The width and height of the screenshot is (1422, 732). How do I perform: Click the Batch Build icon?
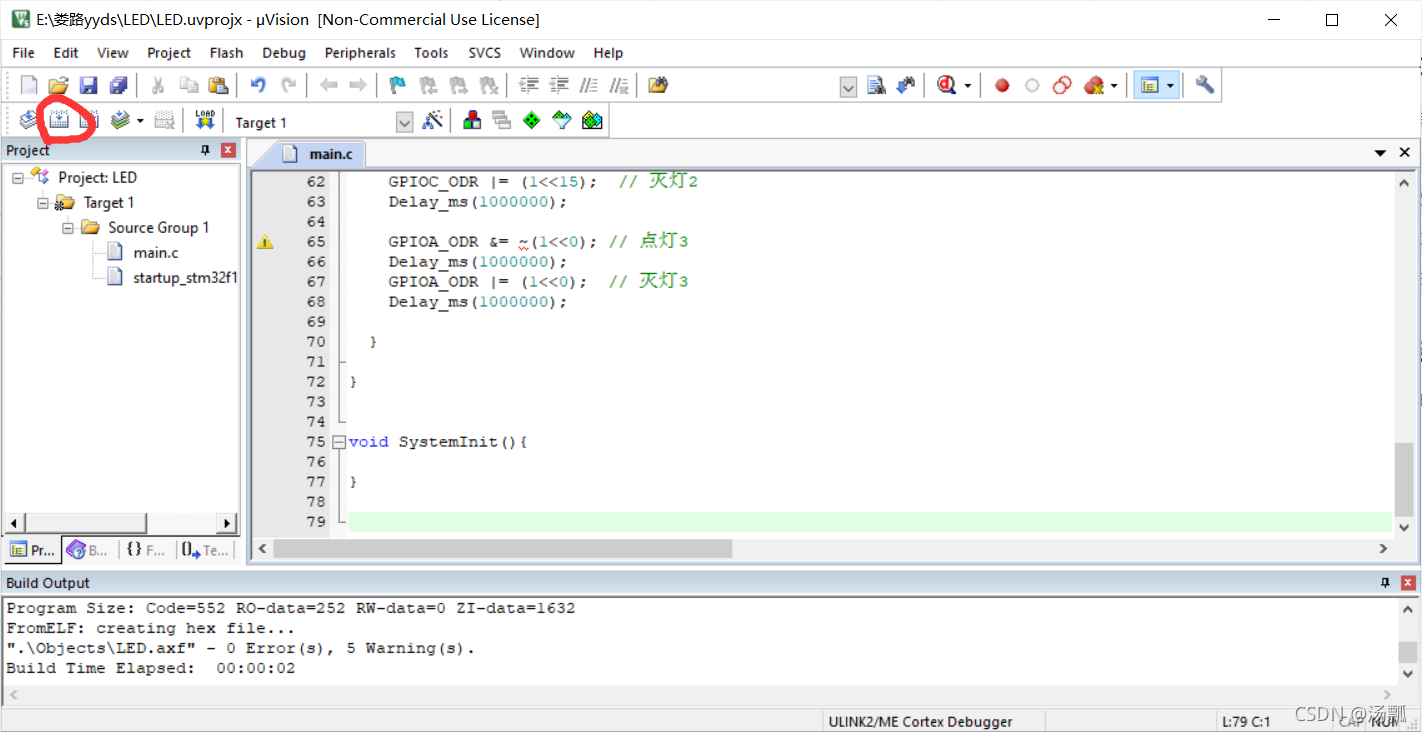pos(120,121)
